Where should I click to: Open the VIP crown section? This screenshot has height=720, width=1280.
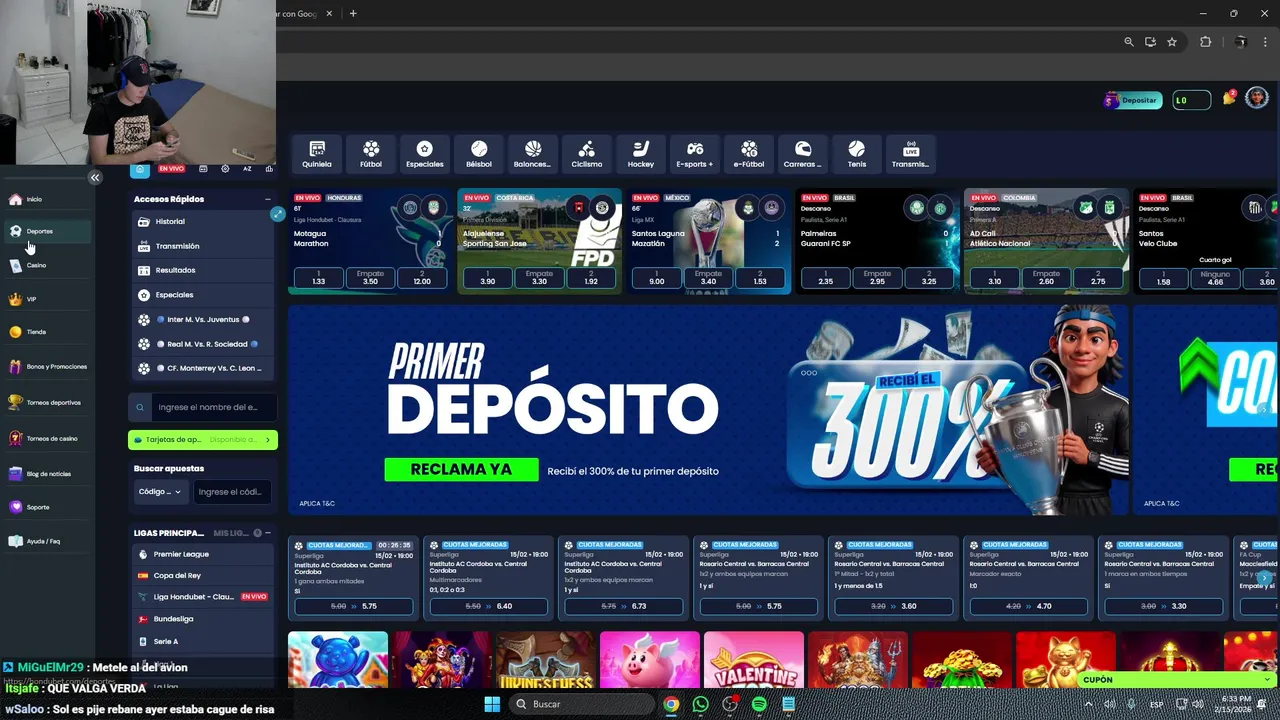click(x=31, y=299)
